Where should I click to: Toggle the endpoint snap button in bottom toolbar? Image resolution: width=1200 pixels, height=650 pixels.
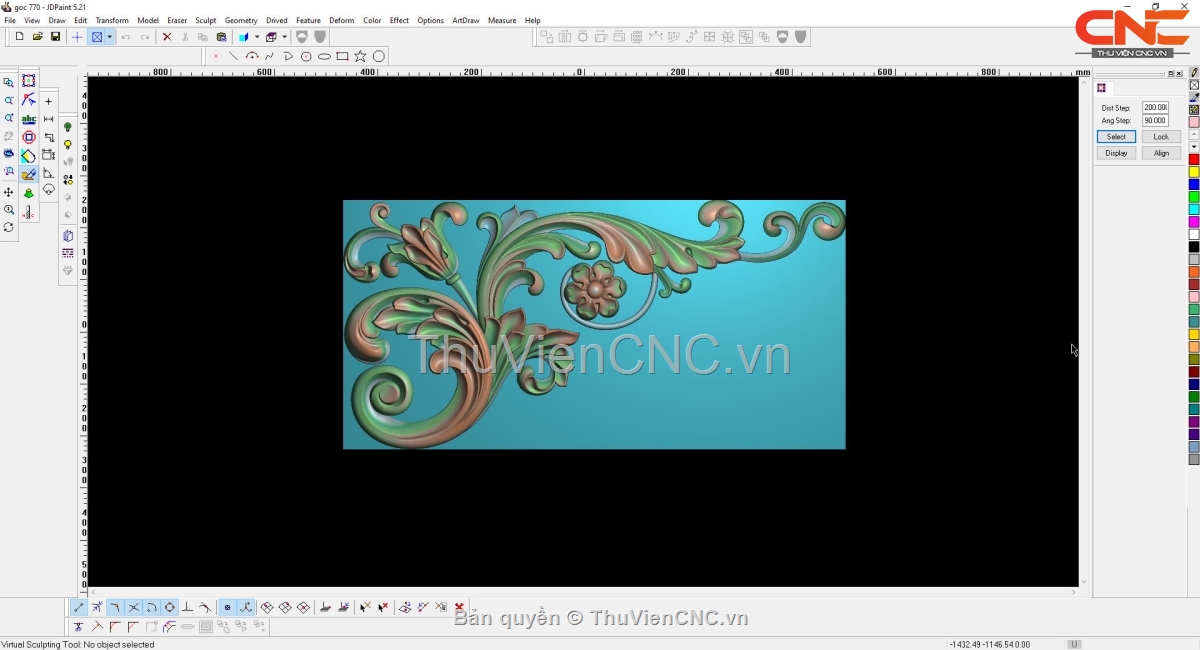(79, 607)
